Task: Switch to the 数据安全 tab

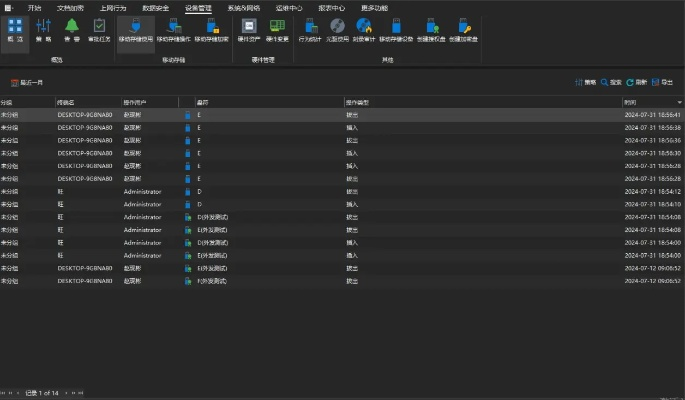Action: pos(156,7)
